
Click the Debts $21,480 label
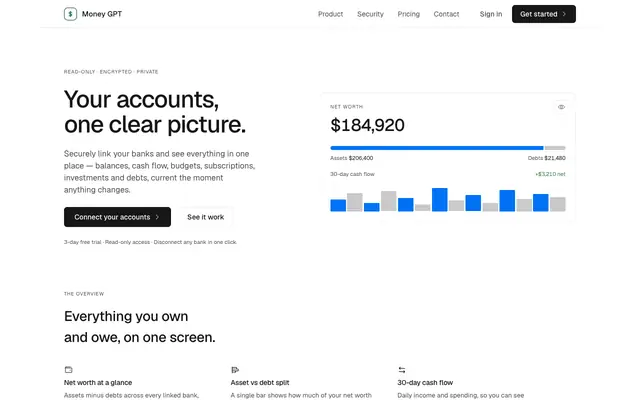click(x=547, y=158)
